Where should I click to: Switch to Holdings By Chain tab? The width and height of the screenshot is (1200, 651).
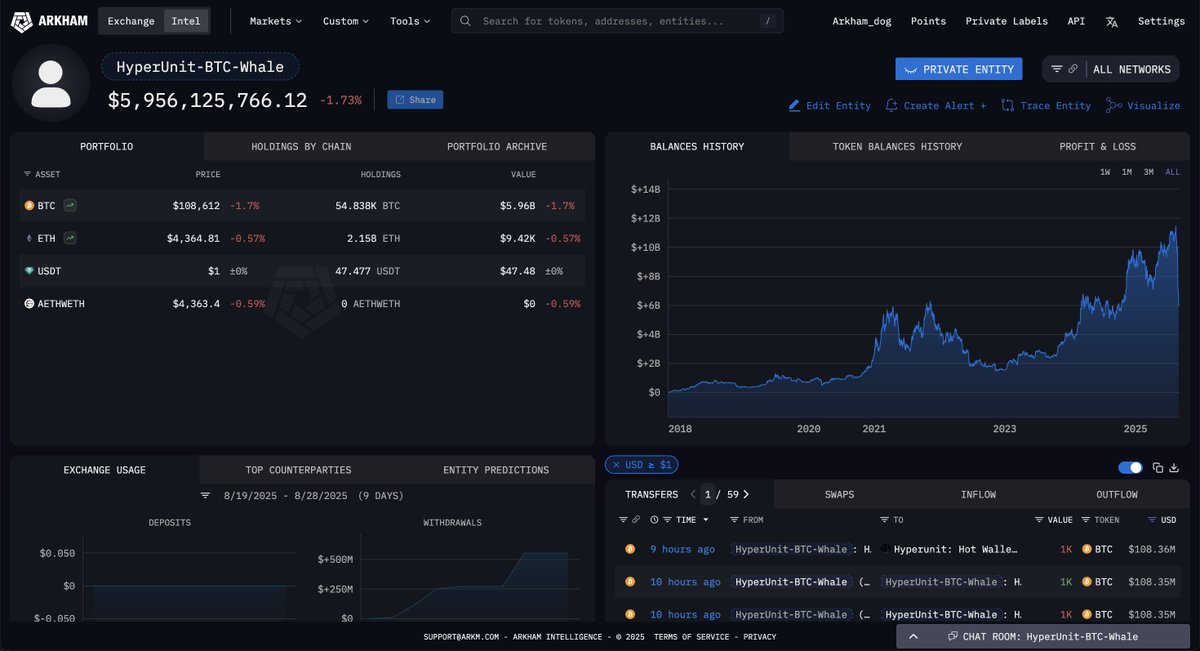(301, 146)
